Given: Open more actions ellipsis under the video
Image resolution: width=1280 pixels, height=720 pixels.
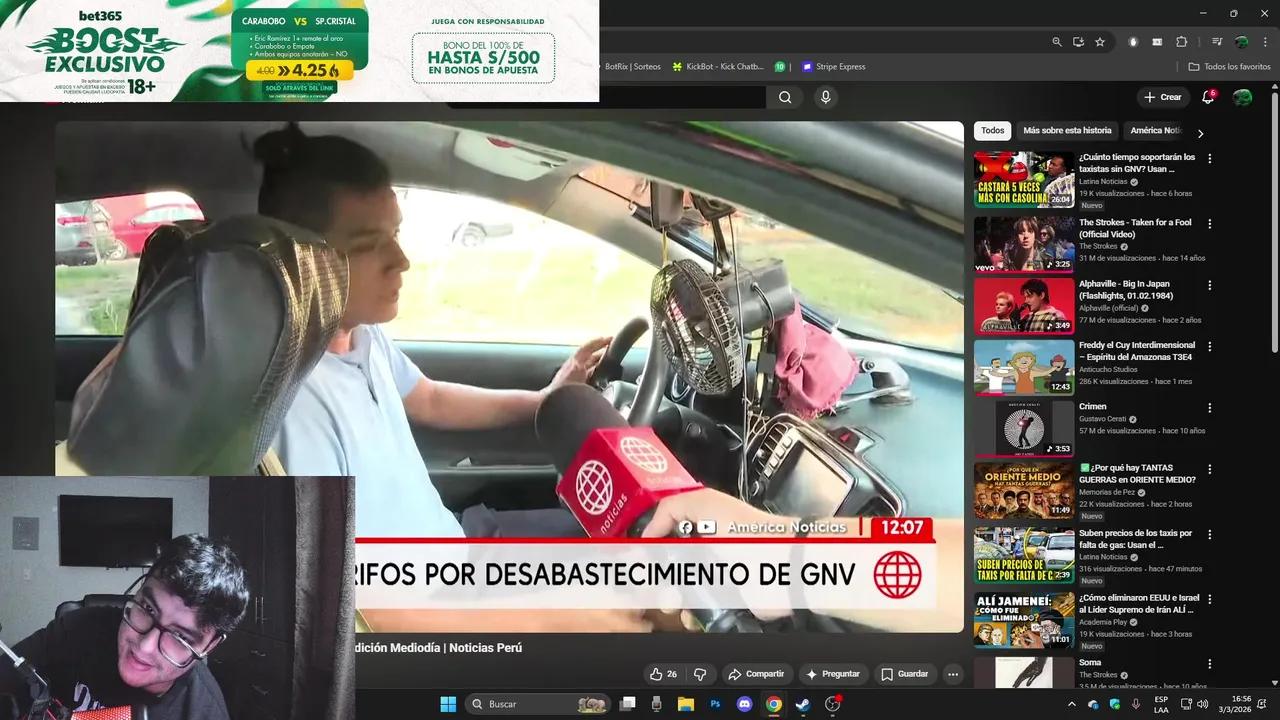Looking at the screenshot, I should click(953, 674).
